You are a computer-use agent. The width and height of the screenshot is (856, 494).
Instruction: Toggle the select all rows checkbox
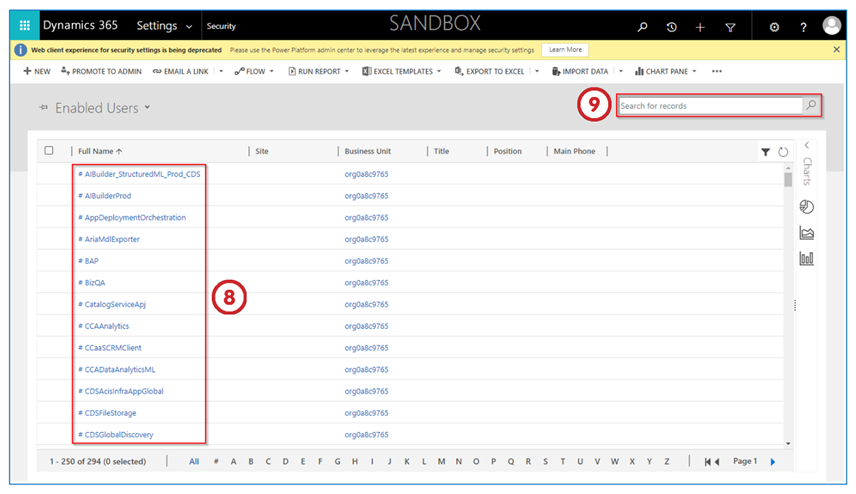pos(49,151)
